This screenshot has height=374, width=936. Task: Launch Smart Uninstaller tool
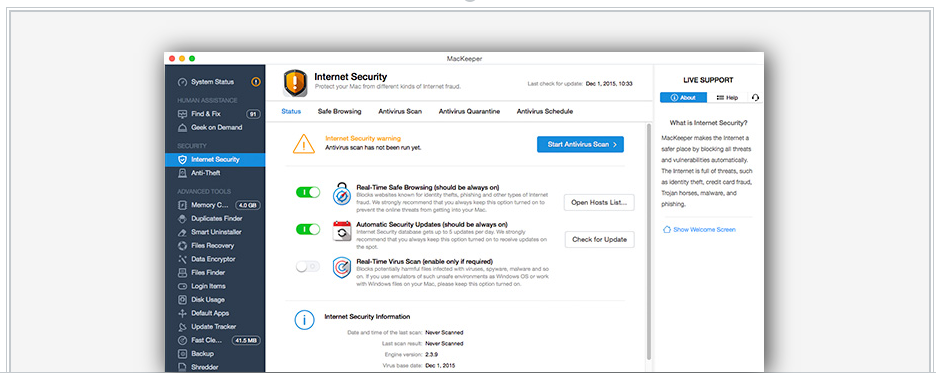(x=215, y=232)
